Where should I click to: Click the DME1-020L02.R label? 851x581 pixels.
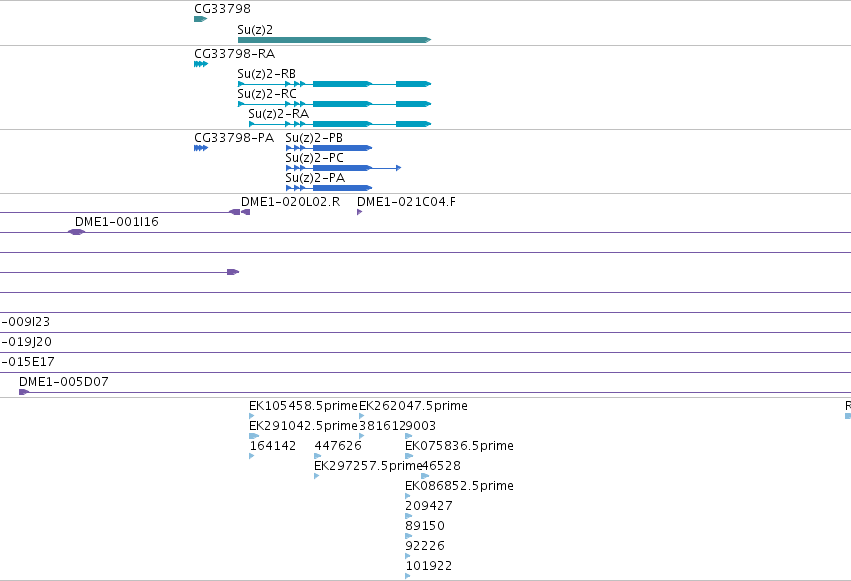pyautogui.click(x=290, y=202)
